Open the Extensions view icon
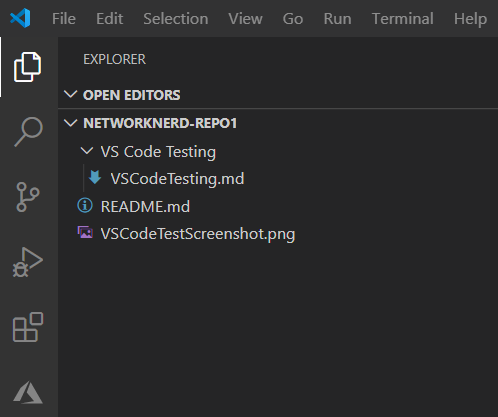 click(x=28, y=327)
